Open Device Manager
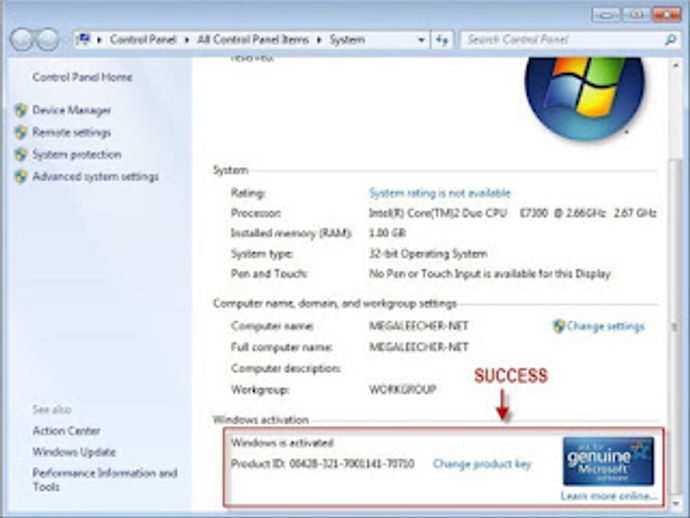The image size is (690, 518). pos(72,110)
